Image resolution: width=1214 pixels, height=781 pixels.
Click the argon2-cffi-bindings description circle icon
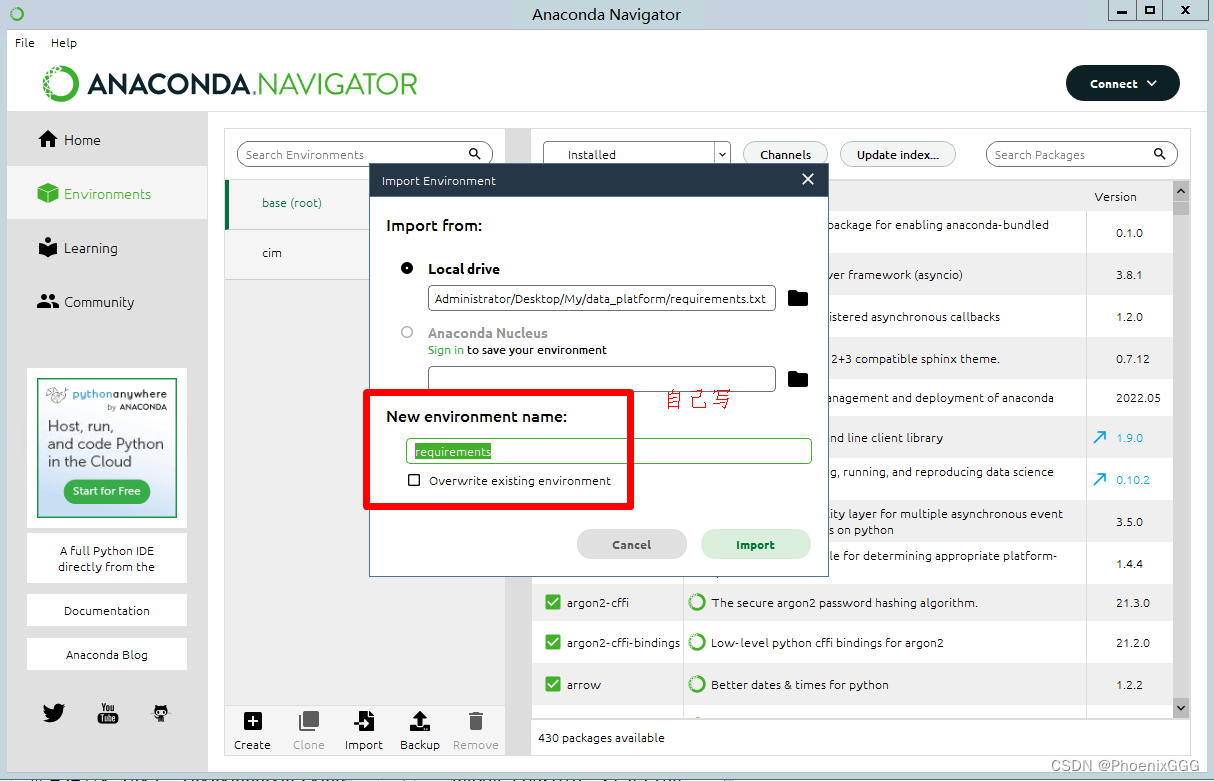click(697, 642)
